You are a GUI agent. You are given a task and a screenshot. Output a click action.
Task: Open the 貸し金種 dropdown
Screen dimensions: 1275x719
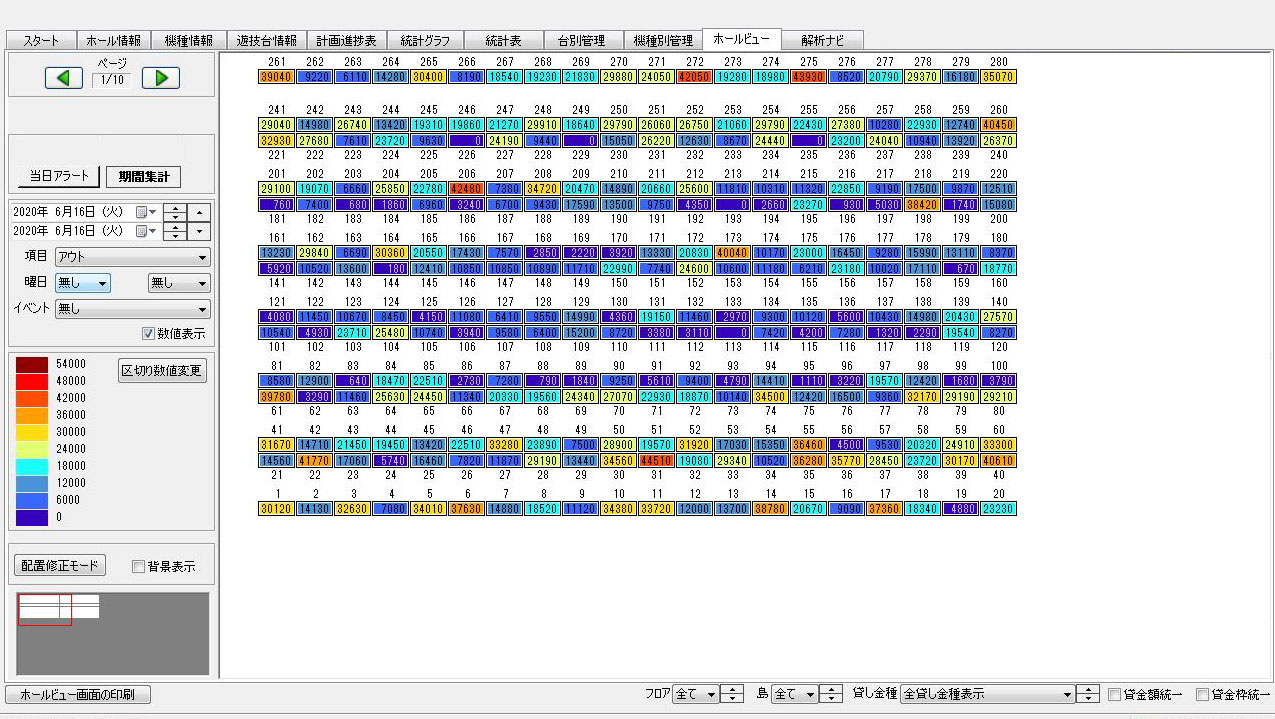coord(987,694)
